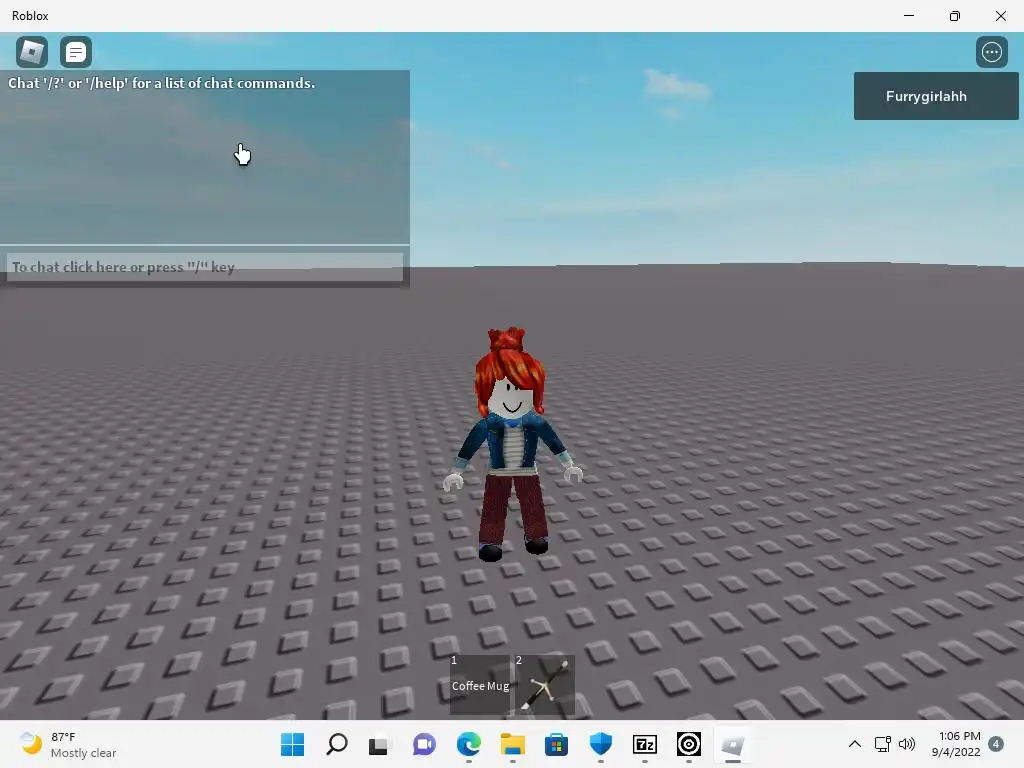
Task: Open the volume speaker tray icon
Action: tap(906, 744)
